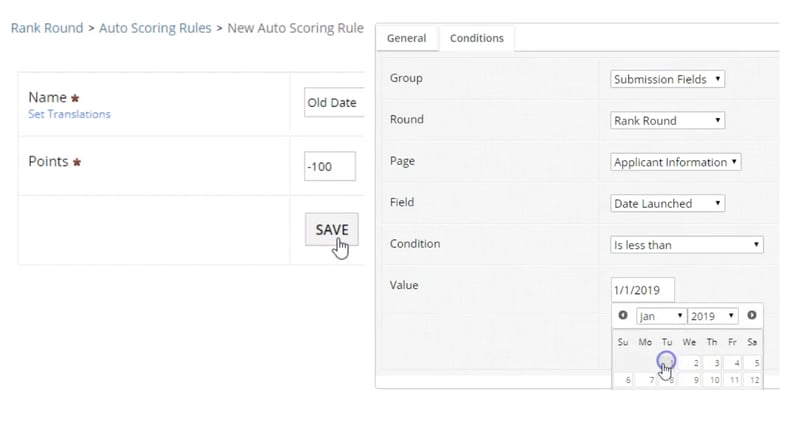Go to next month in date picker

[751, 315]
